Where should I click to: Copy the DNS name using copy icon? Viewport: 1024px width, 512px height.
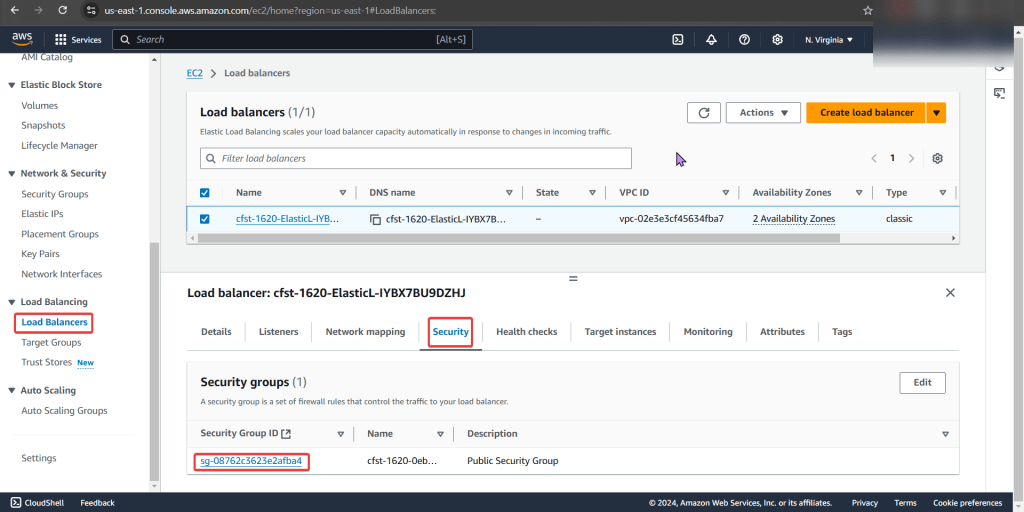click(x=375, y=219)
